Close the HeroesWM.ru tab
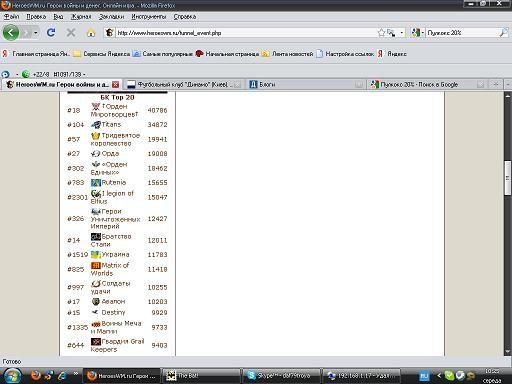Viewport: 512px width, 384px height. coord(115,85)
